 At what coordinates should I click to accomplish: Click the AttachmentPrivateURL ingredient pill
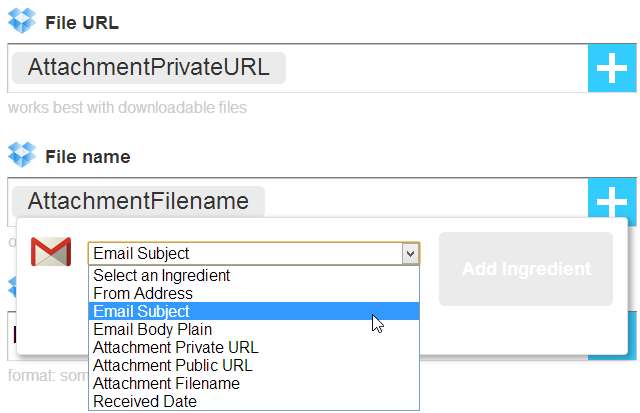[149, 68]
